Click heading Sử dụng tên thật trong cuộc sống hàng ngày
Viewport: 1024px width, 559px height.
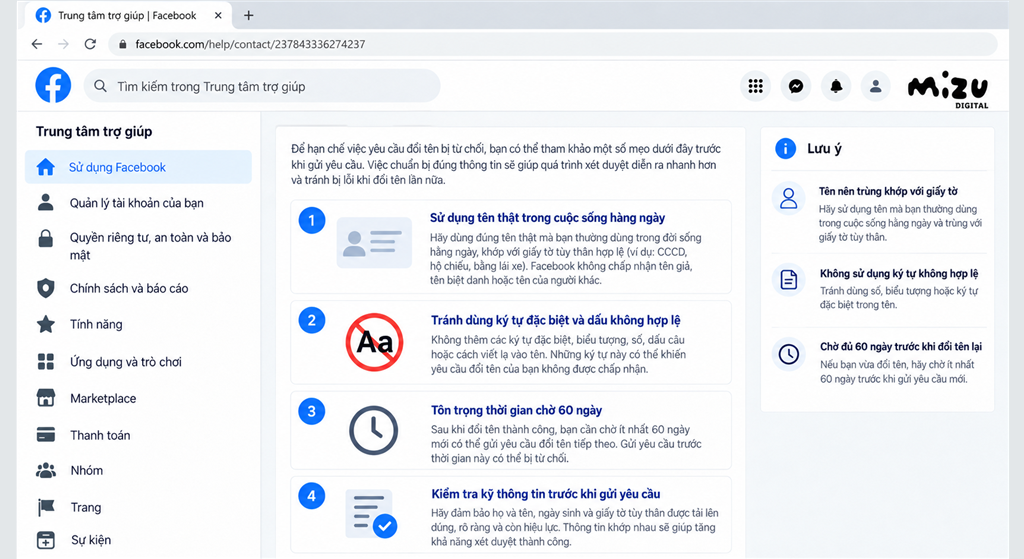(x=547, y=217)
